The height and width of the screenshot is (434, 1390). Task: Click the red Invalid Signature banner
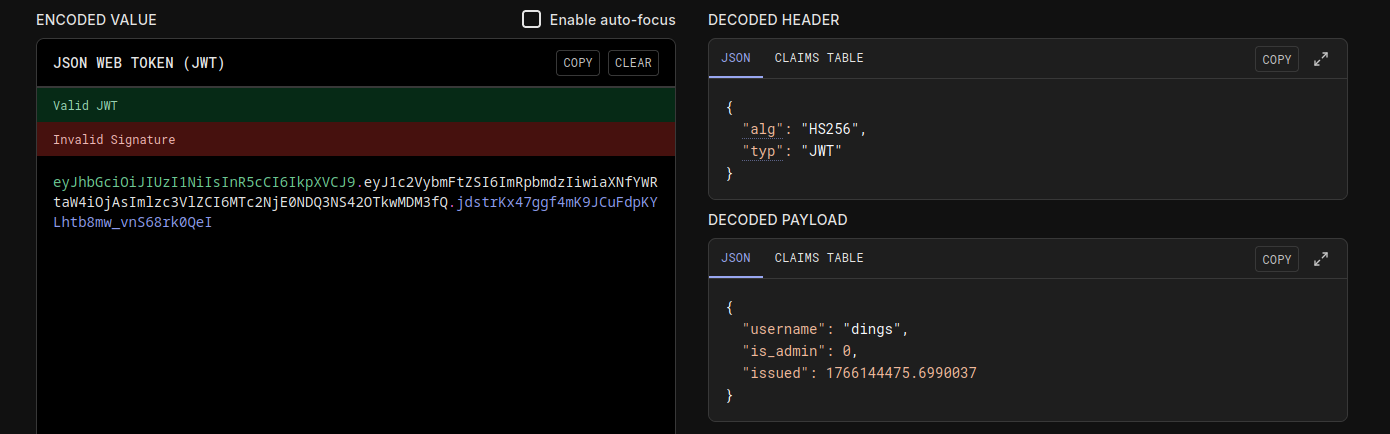[x=356, y=140]
